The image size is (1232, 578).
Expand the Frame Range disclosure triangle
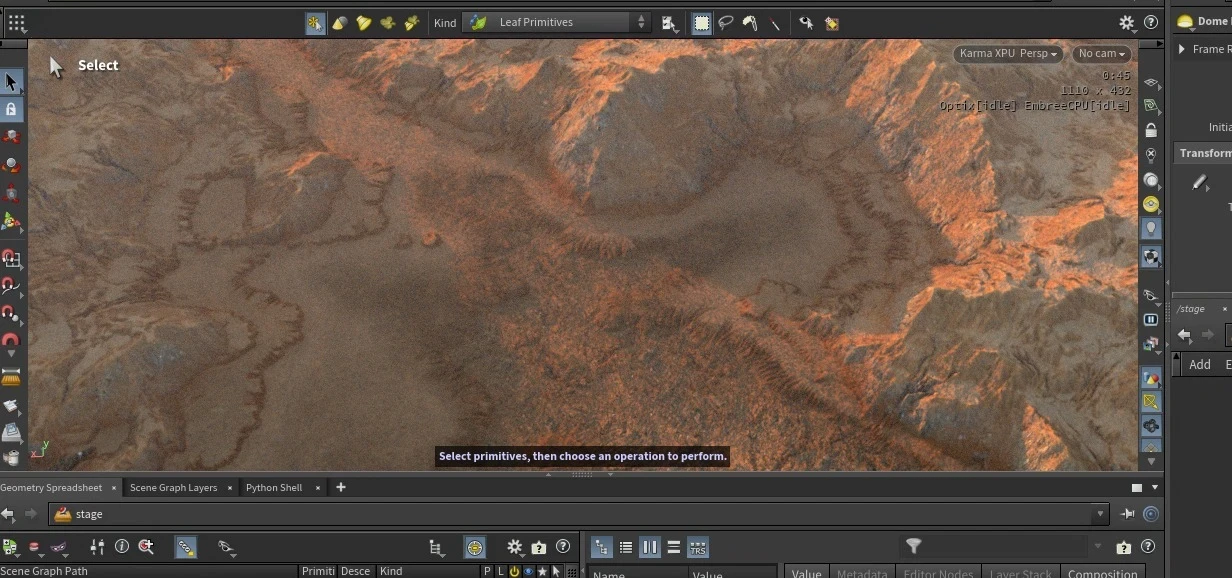click(x=1182, y=49)
